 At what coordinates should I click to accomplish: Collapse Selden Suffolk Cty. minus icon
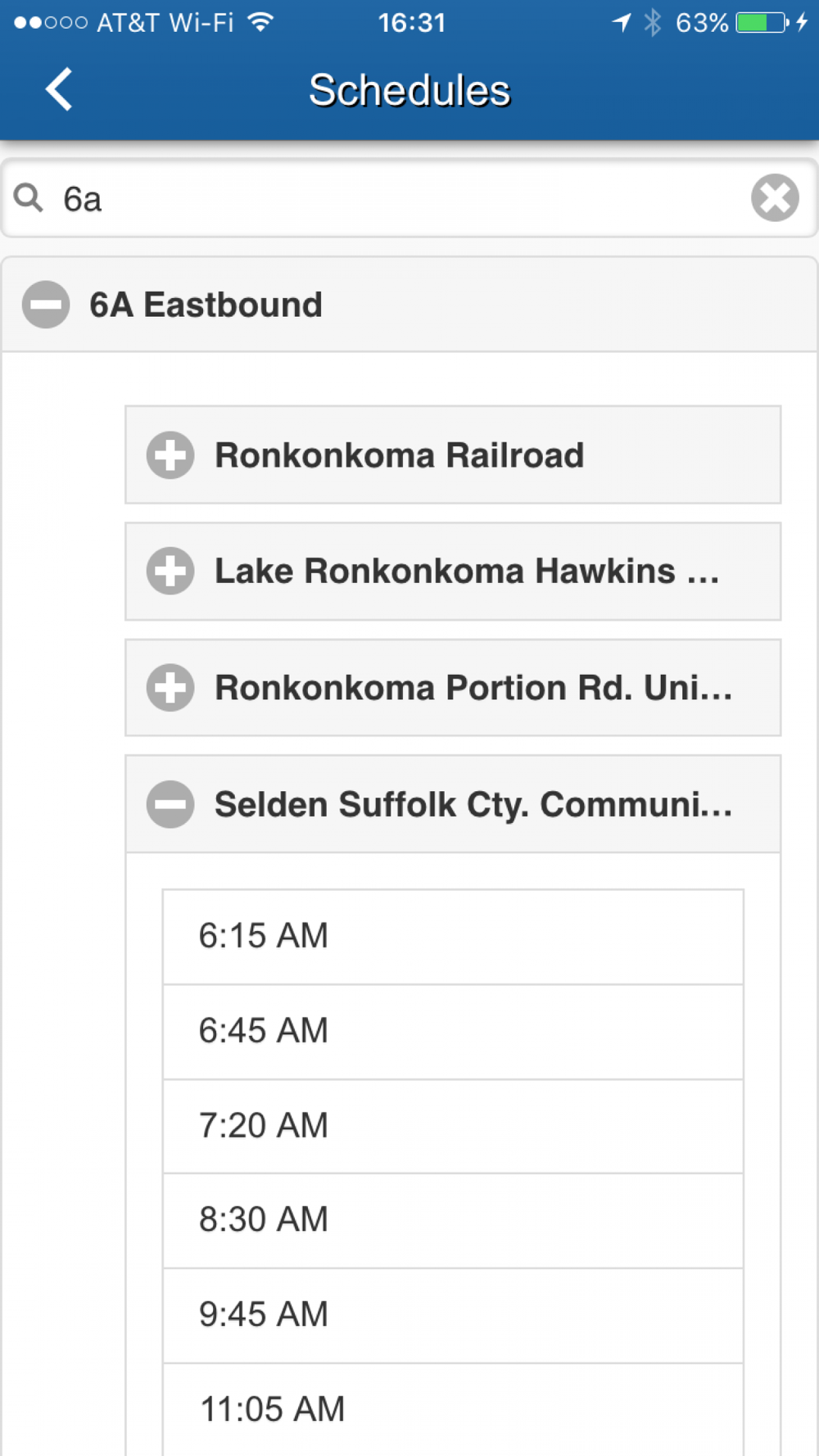click(170, 804)
